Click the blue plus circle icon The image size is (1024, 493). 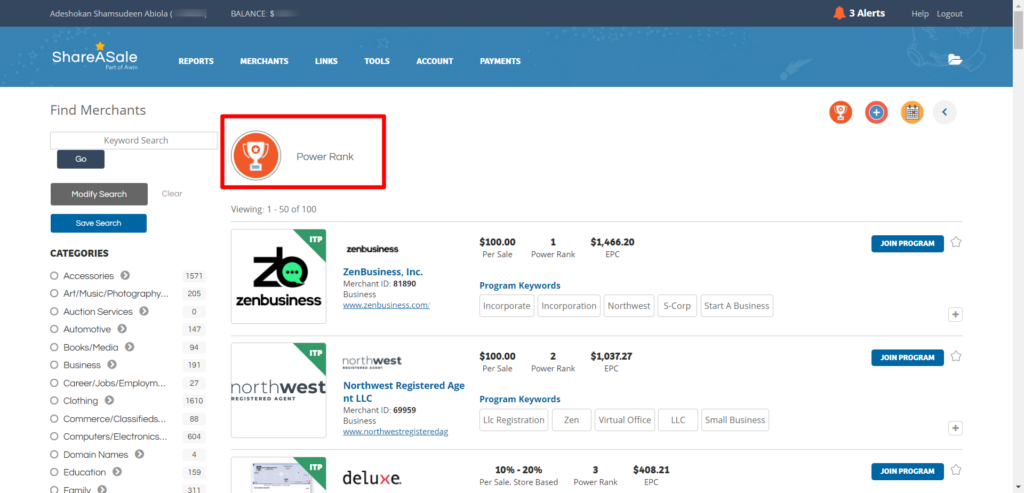tap(876, 112)
